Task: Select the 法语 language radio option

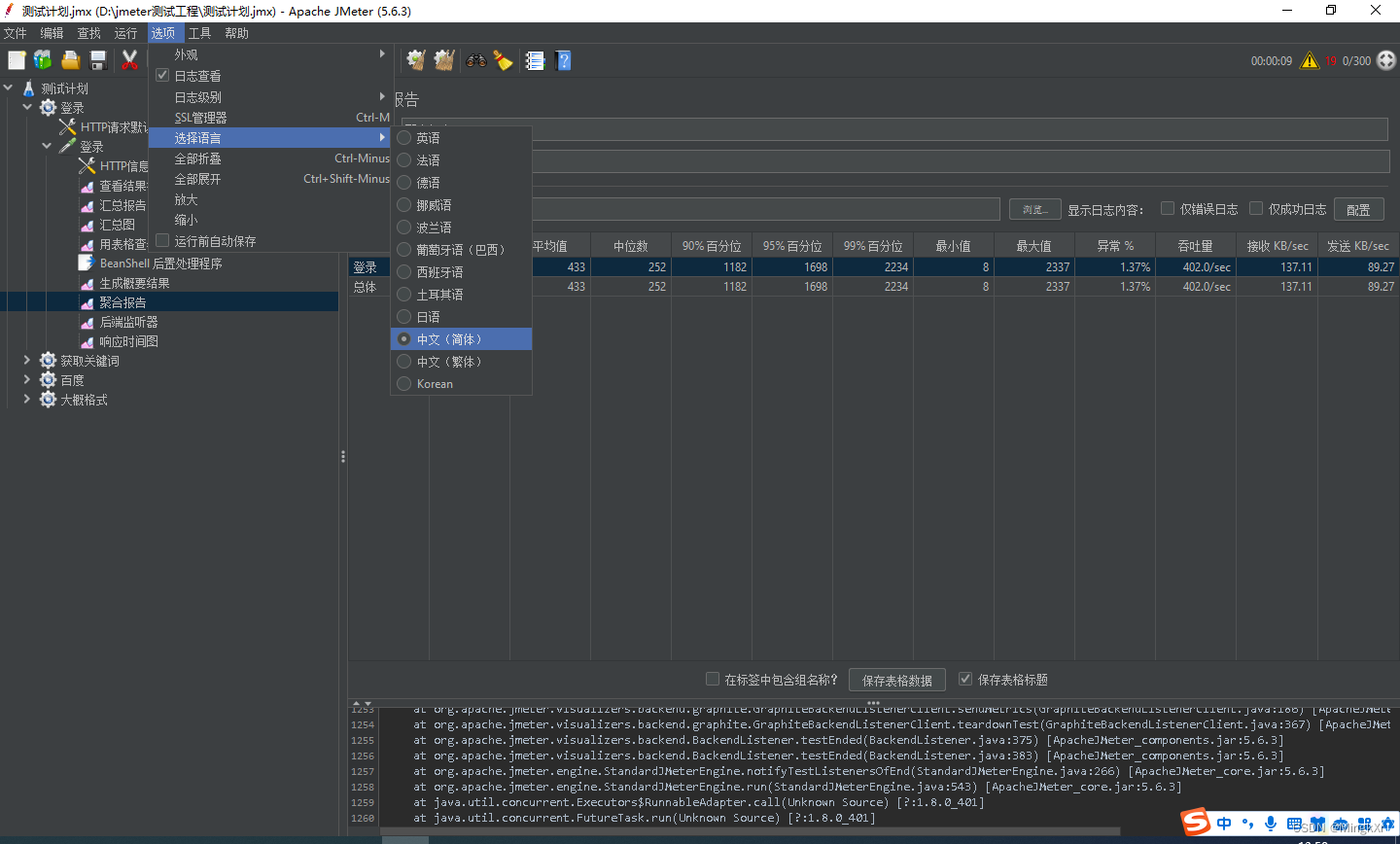Action: [x=461, y=160]
